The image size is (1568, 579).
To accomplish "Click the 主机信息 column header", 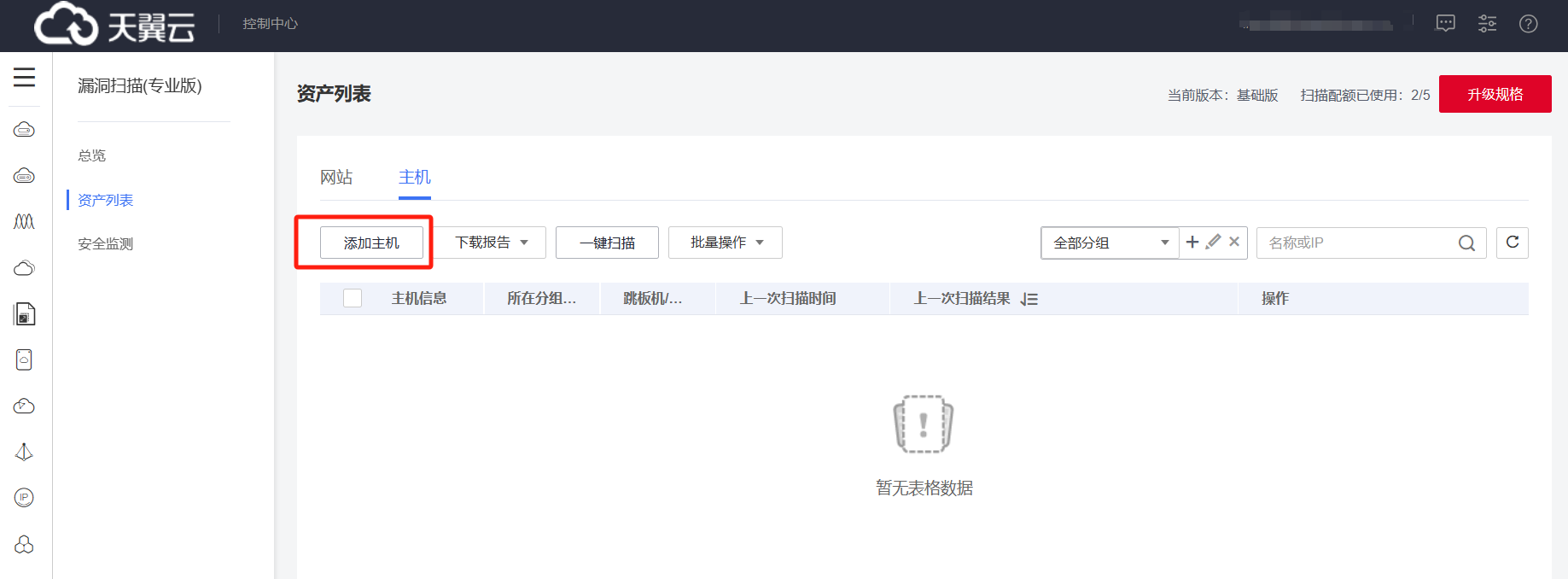I will coord(419,298).
